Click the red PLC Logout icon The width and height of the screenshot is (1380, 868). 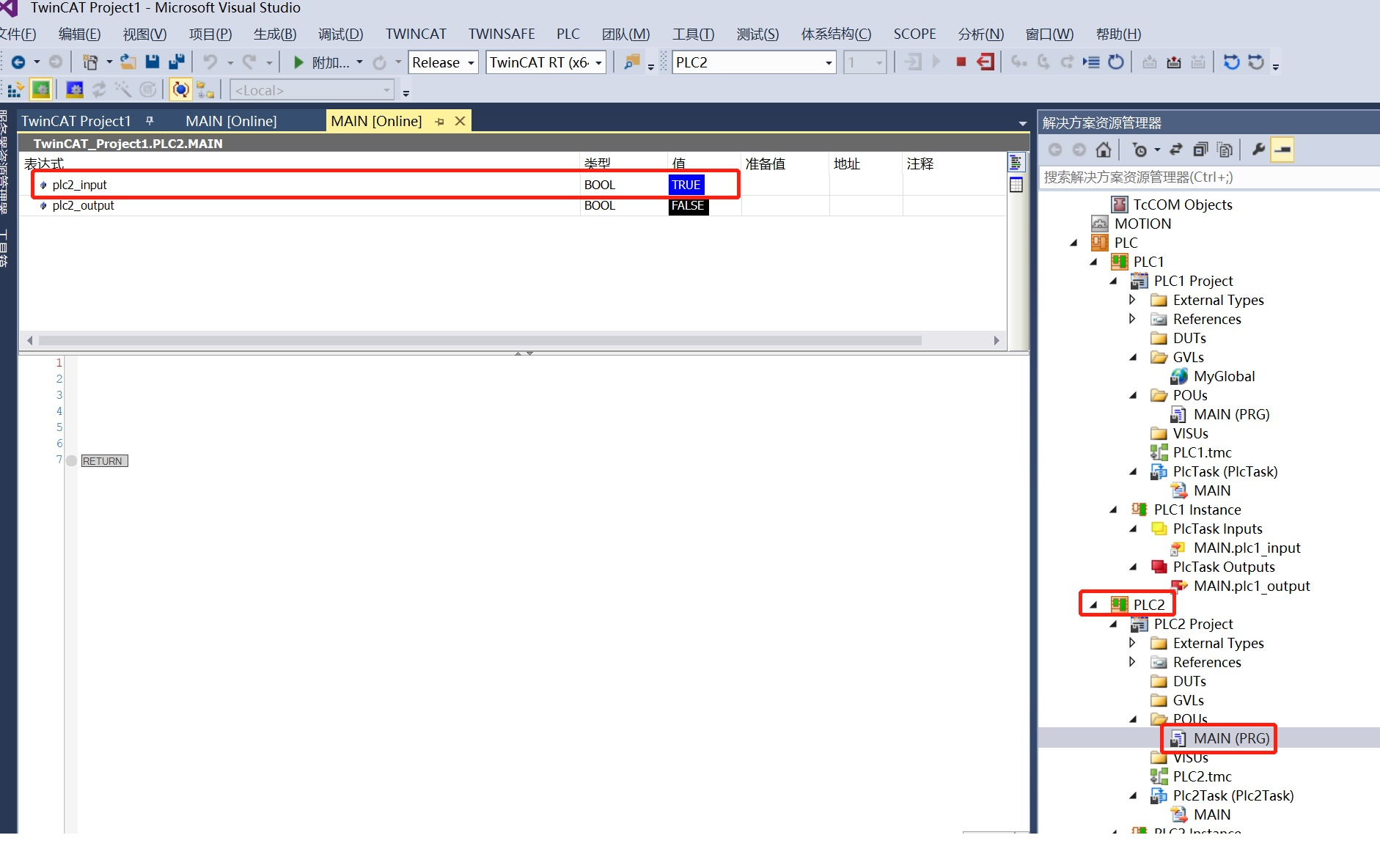(986, 62)
